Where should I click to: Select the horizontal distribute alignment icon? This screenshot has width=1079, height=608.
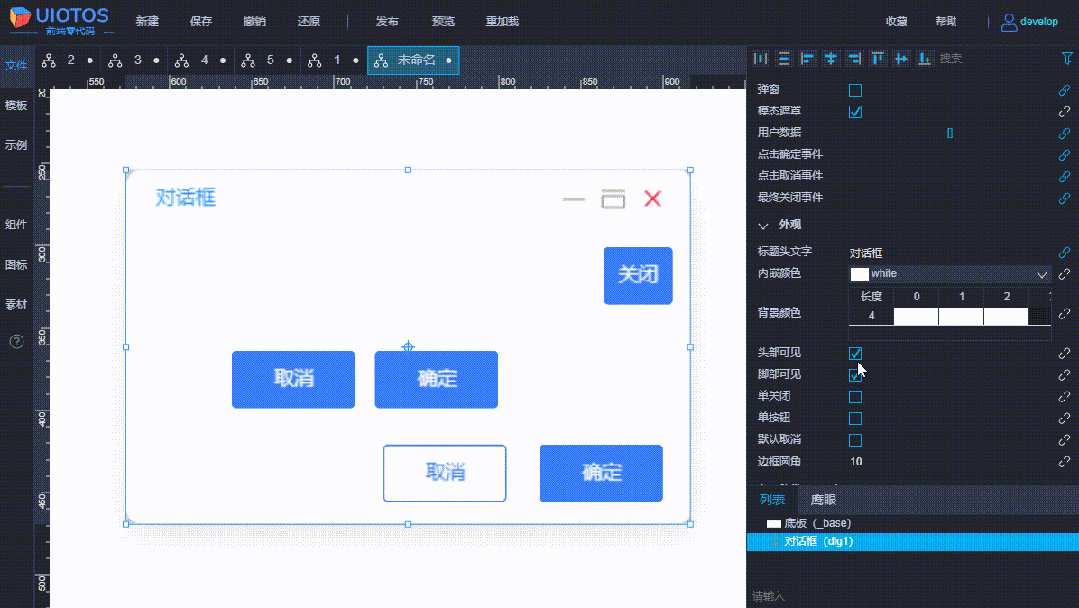point(760,58)
